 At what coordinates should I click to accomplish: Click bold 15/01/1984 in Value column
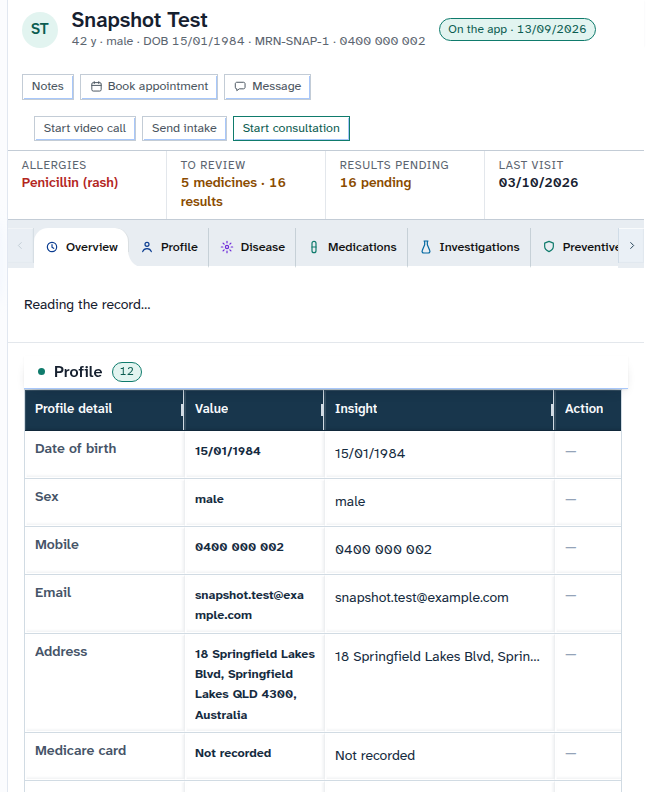(228, 451)
